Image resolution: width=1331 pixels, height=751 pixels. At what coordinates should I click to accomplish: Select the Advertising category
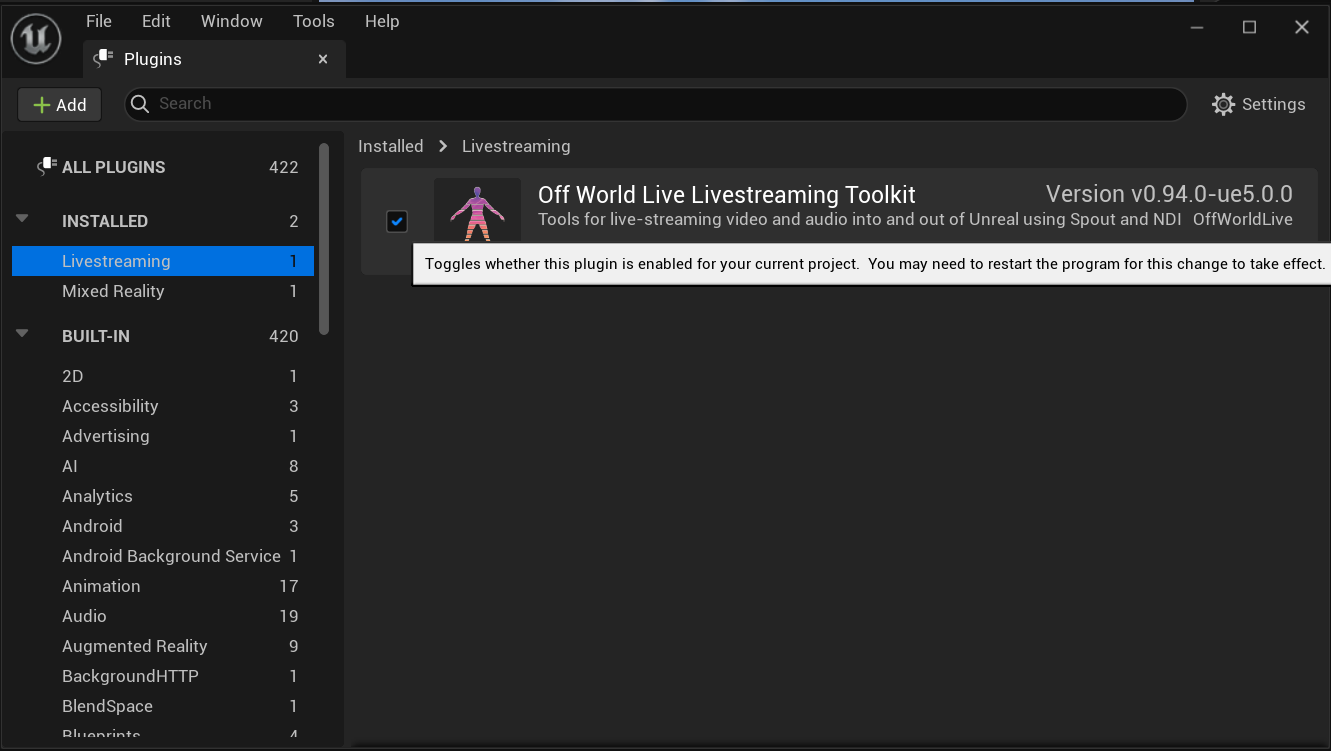(163, 436)
